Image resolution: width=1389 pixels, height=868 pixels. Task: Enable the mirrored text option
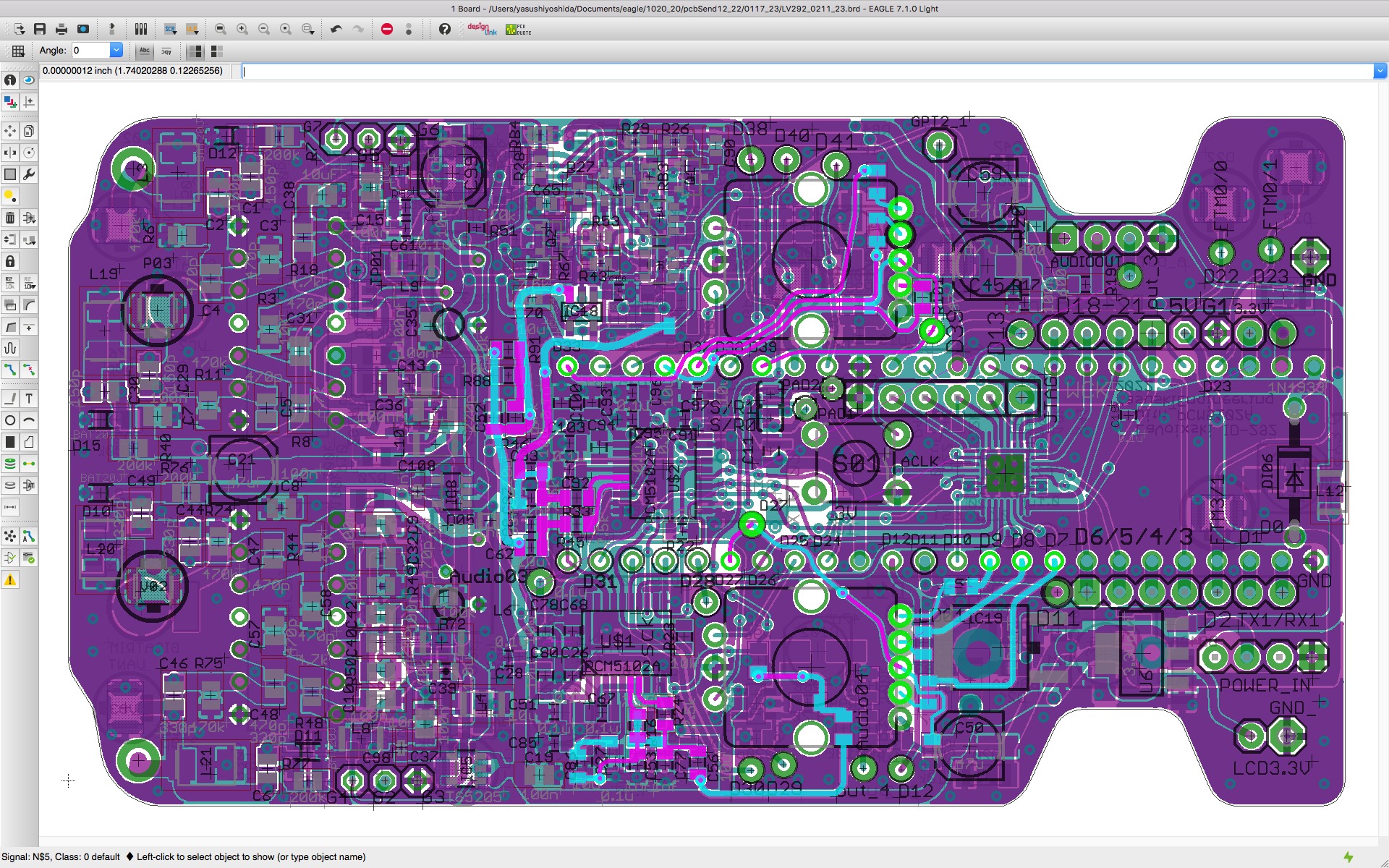pos(166,51)
